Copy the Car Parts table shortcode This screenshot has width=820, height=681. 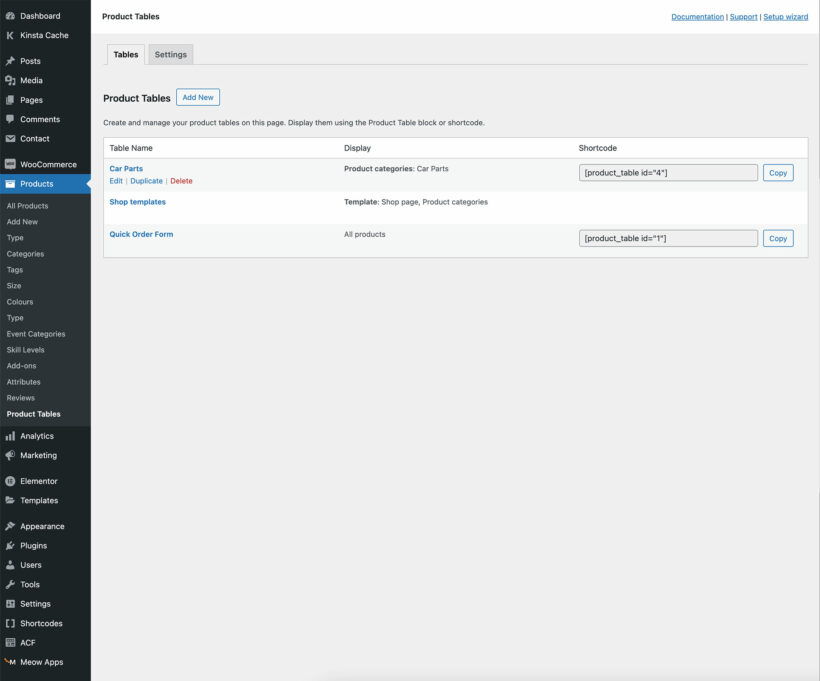pyautogui.click(x=778, y=173)
